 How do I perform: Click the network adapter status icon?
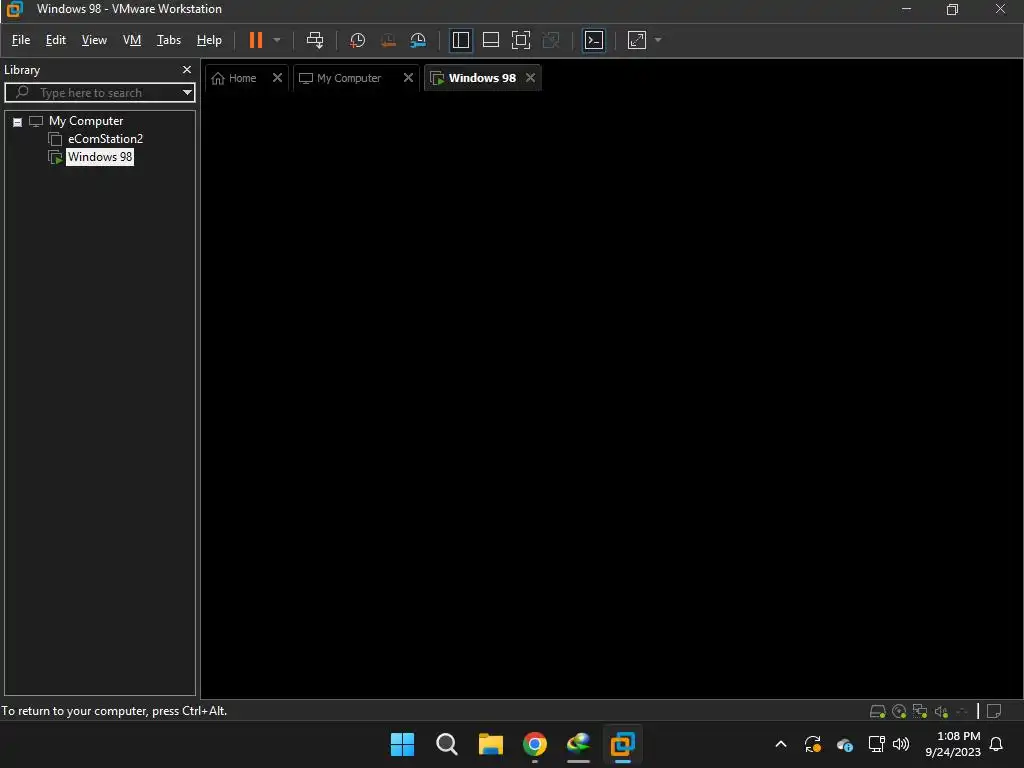920,711
